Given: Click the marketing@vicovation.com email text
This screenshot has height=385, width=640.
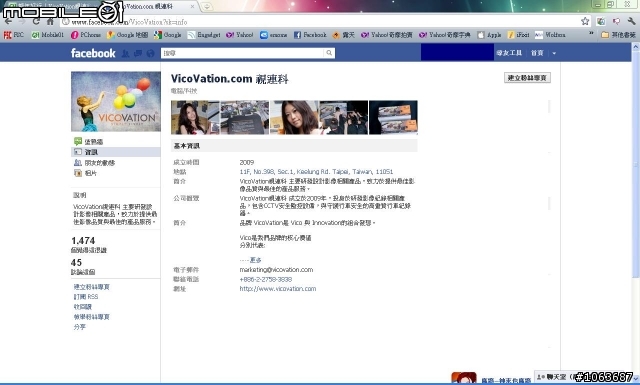Looking at the screenshot, I should point(276,270).
